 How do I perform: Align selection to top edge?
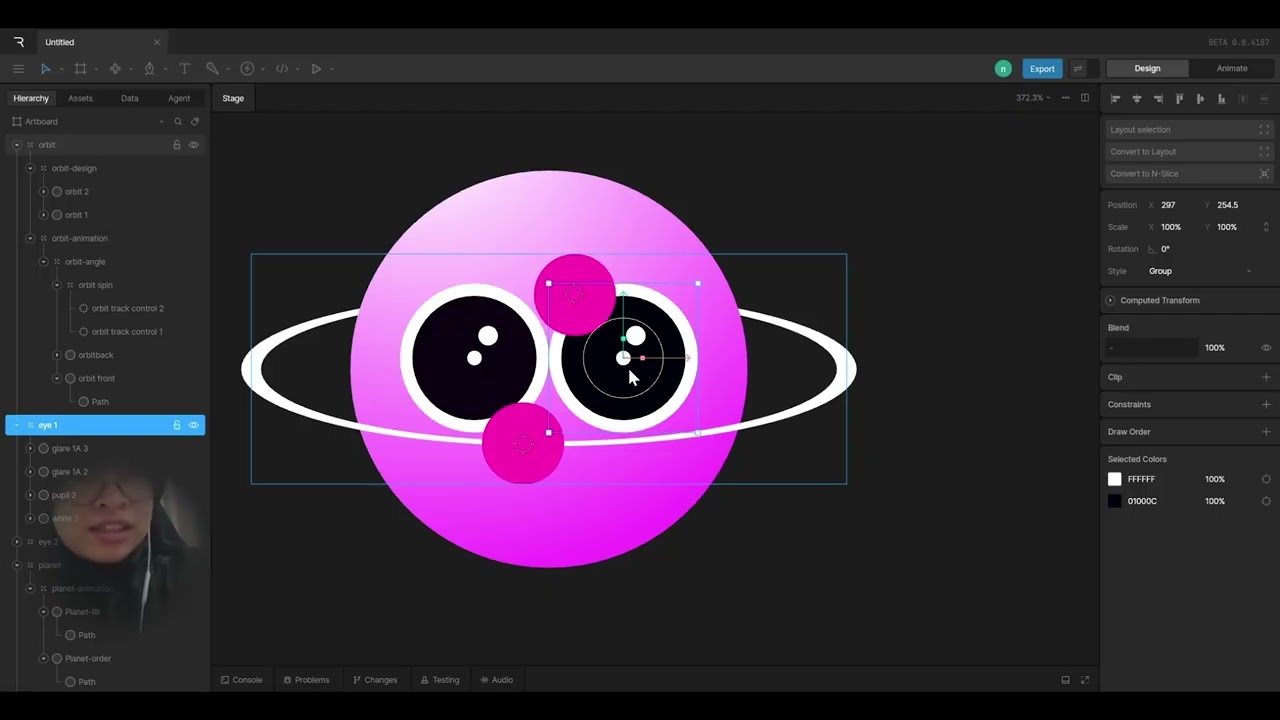[x=1179, y=99]
